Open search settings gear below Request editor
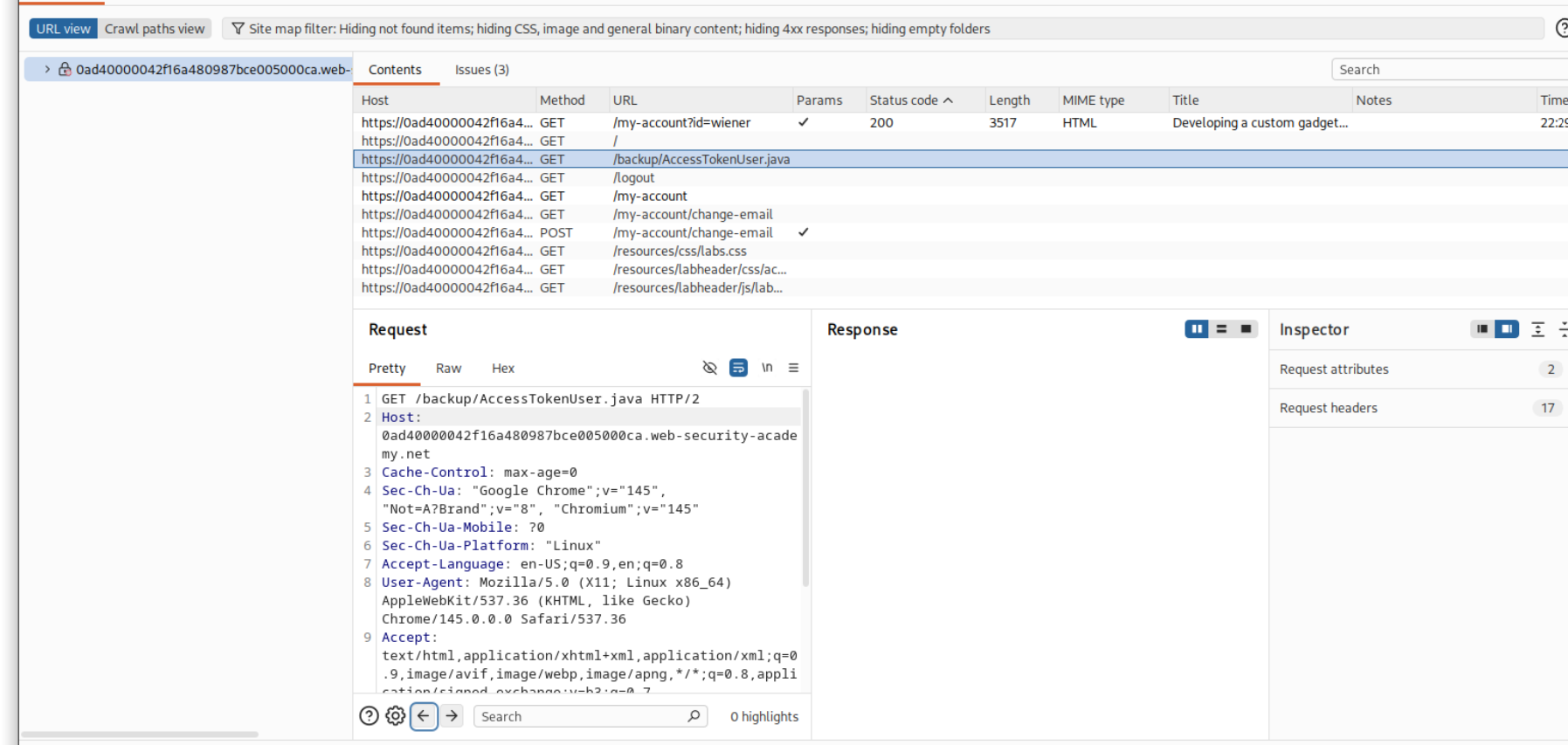Viewport: 1568px width, 745px height. [x=396, y=716]
